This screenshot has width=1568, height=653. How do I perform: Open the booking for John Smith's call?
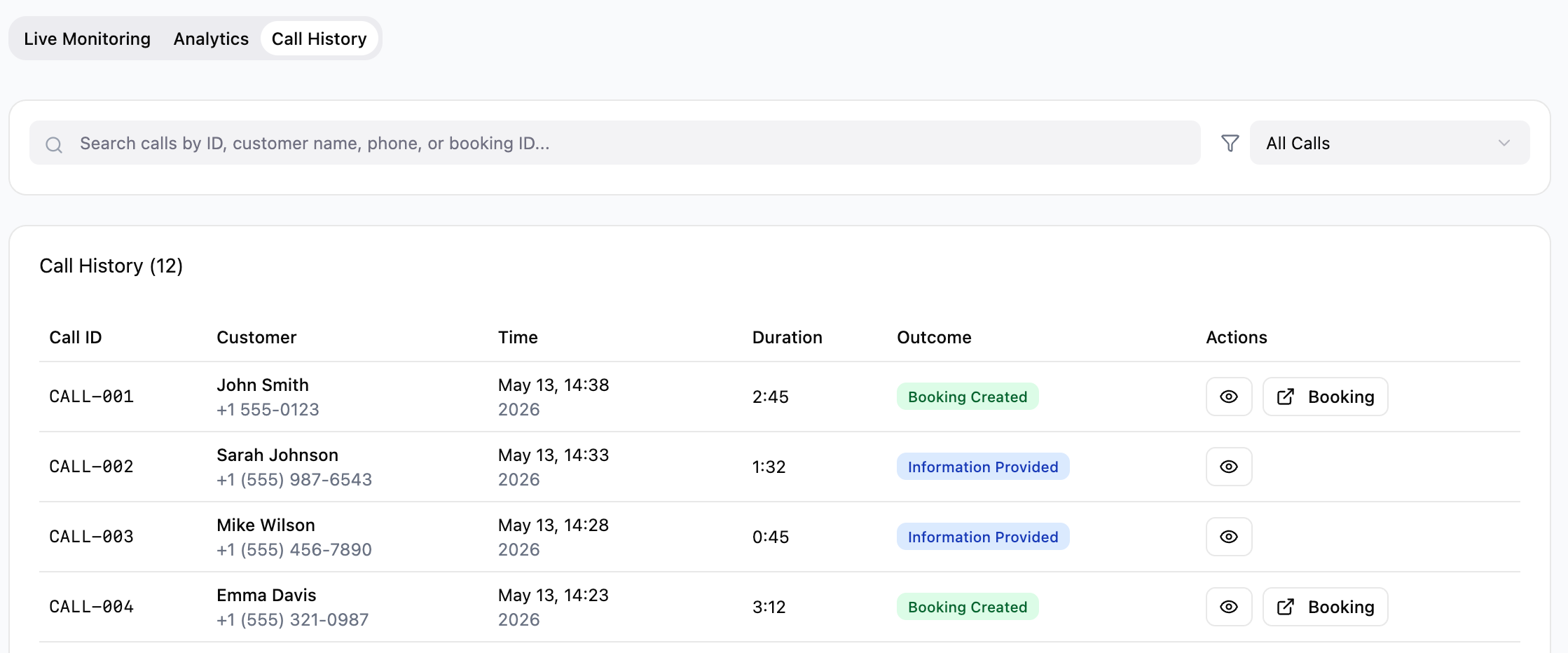pos(1325,397)
